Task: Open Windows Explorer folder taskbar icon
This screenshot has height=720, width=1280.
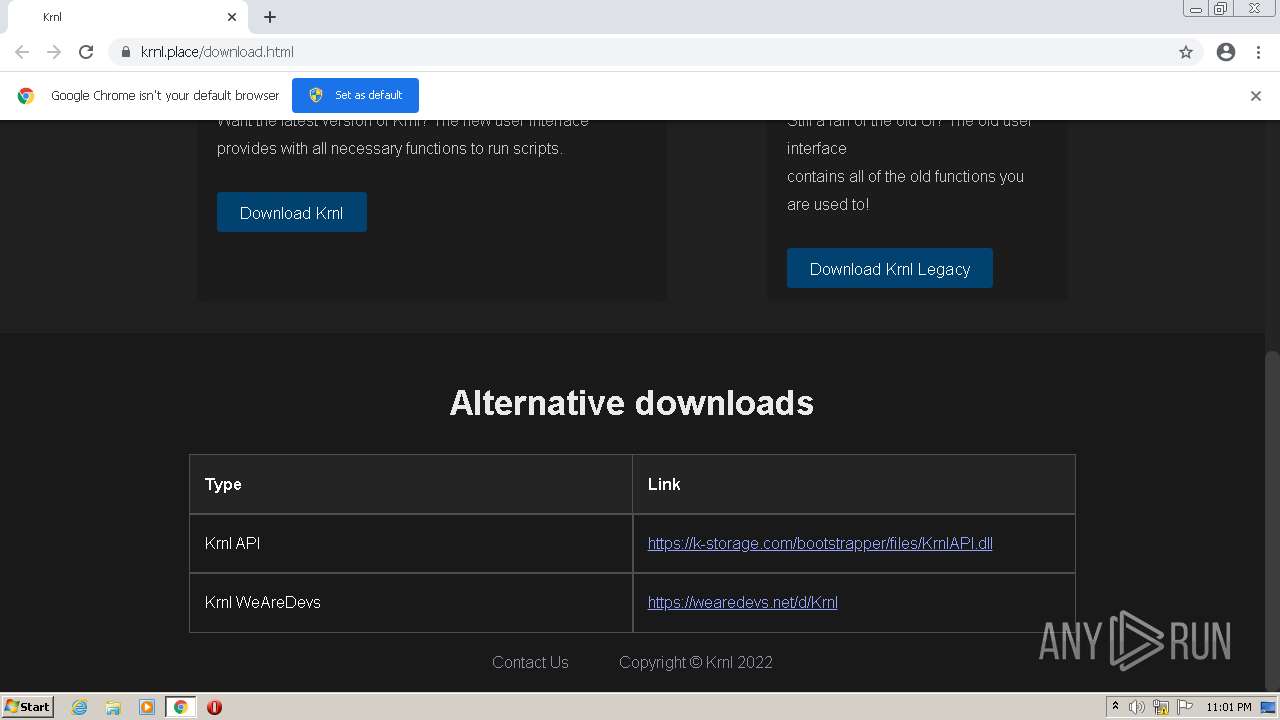Action: tap(113, 707)
